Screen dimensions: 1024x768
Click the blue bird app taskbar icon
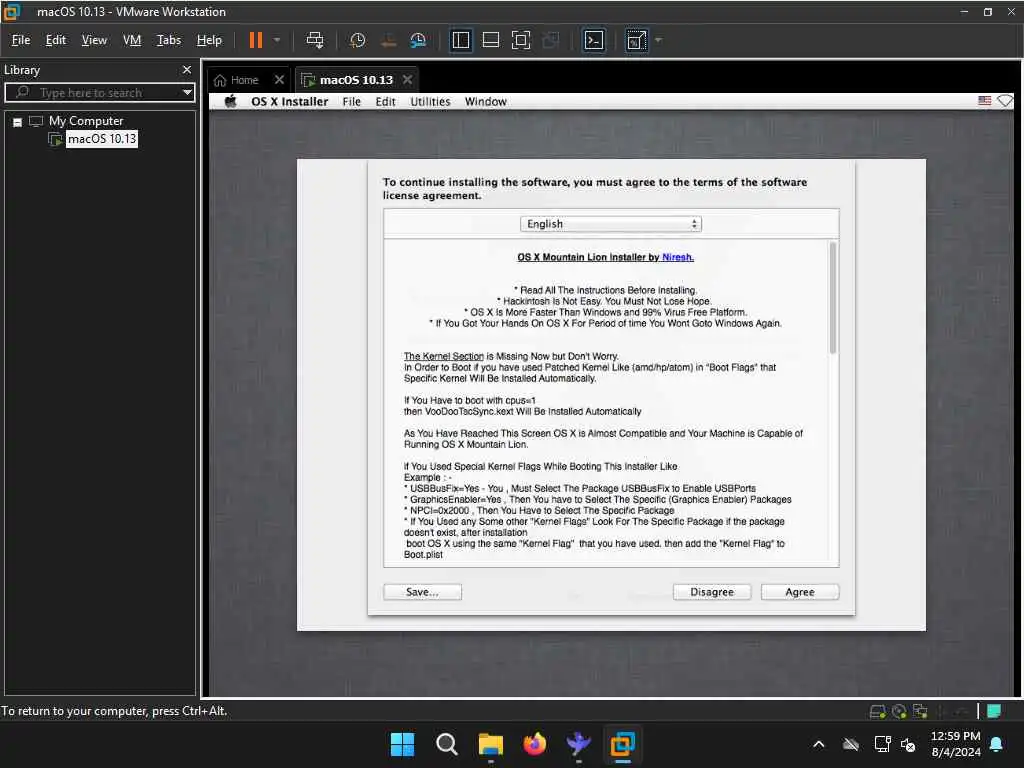[579, 744]
